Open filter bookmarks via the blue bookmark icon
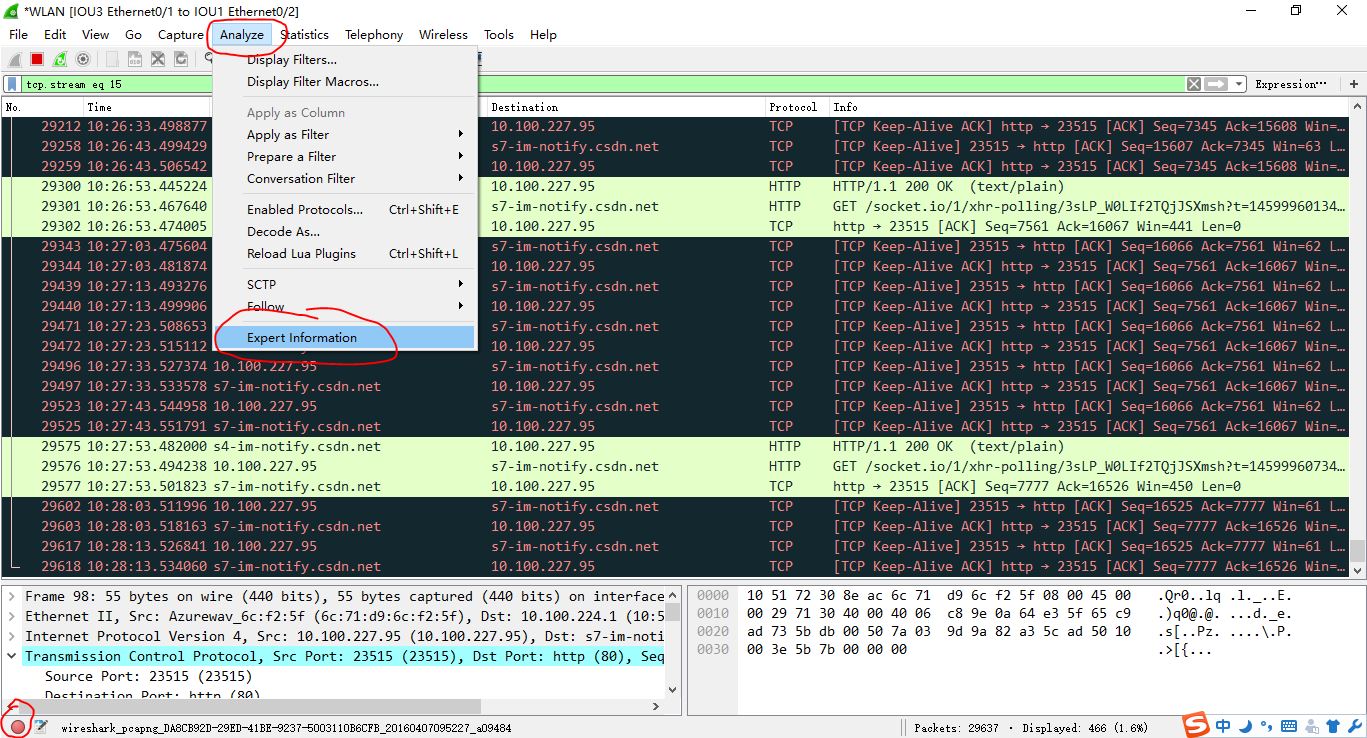The height and width of the screenshot is (738, 1367). (10, 84)
